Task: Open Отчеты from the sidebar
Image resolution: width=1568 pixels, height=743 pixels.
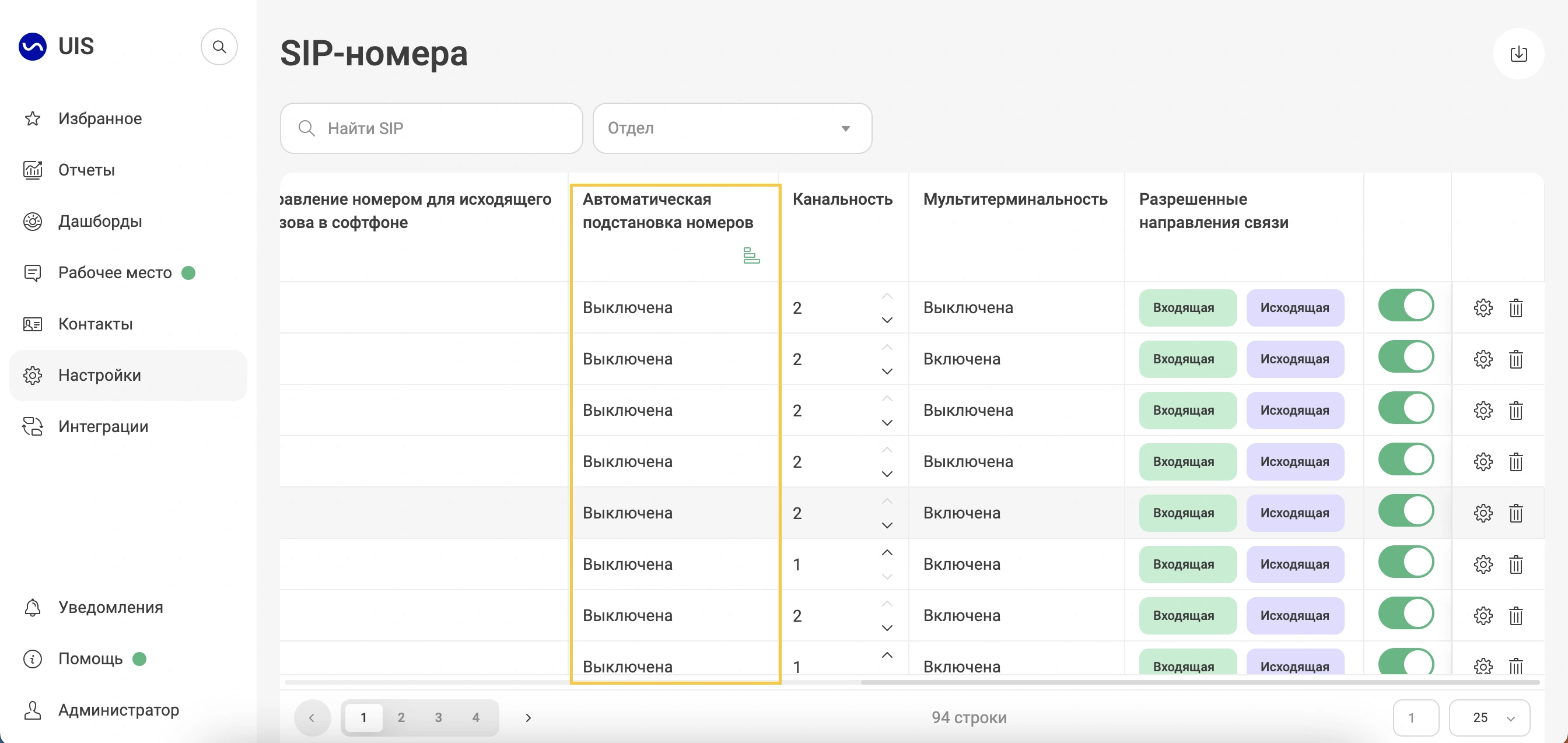Action: pos(86,170)
